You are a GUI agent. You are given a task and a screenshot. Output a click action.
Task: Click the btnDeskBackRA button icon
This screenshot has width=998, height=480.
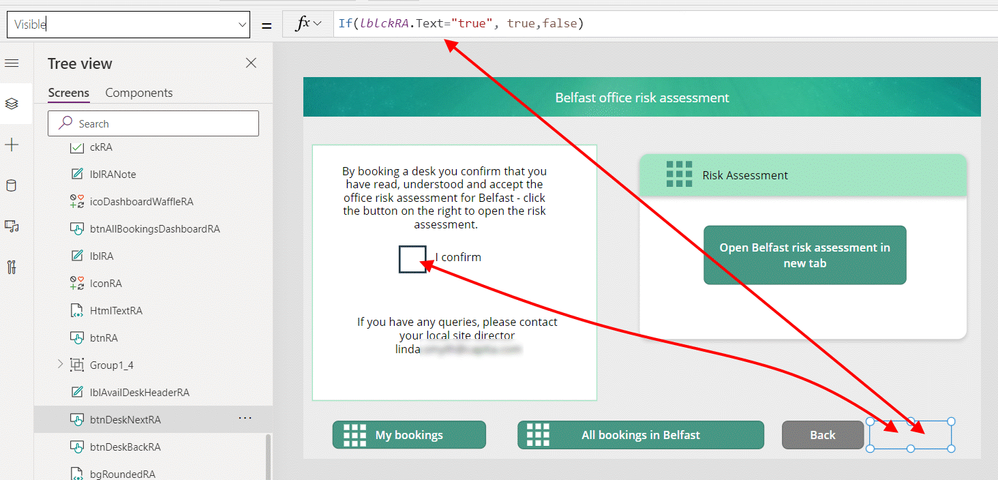[x=77, y=447]
